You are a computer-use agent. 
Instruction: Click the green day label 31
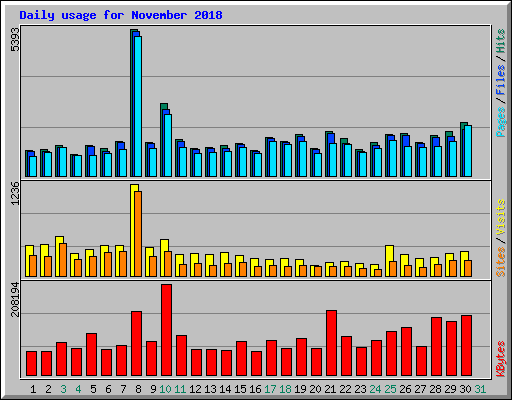(480, 389)
